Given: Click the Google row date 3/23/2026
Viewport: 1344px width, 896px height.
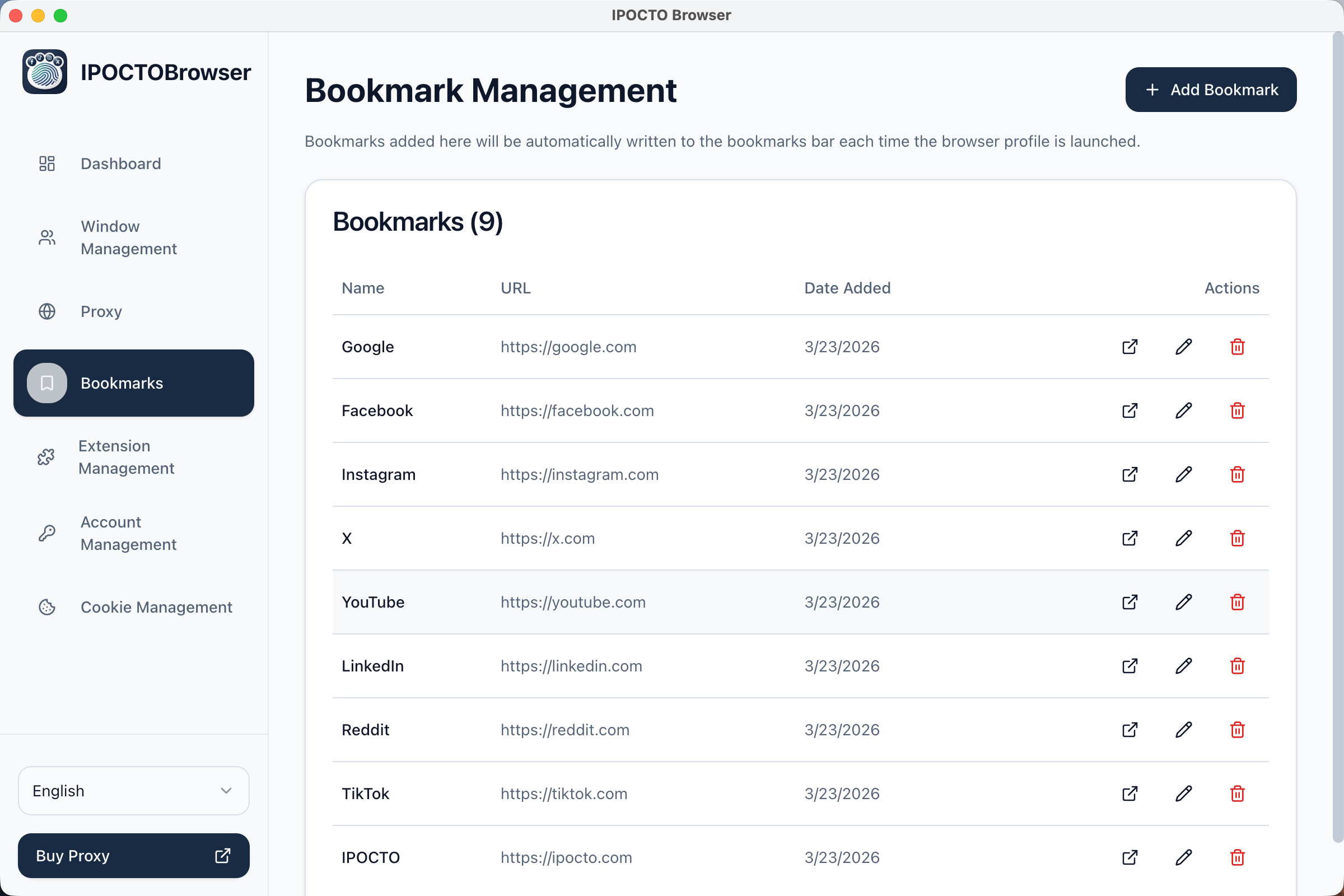Looking at the screenshot, I should click(842, 347).
